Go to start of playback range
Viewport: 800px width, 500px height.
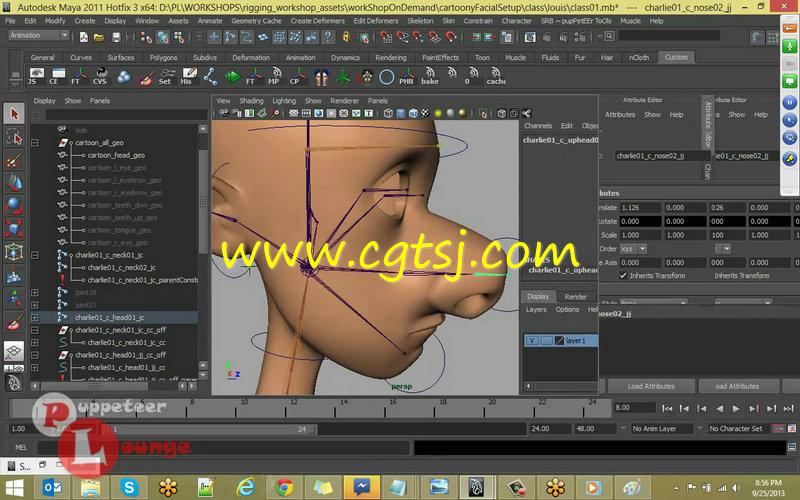pos(666,408)
